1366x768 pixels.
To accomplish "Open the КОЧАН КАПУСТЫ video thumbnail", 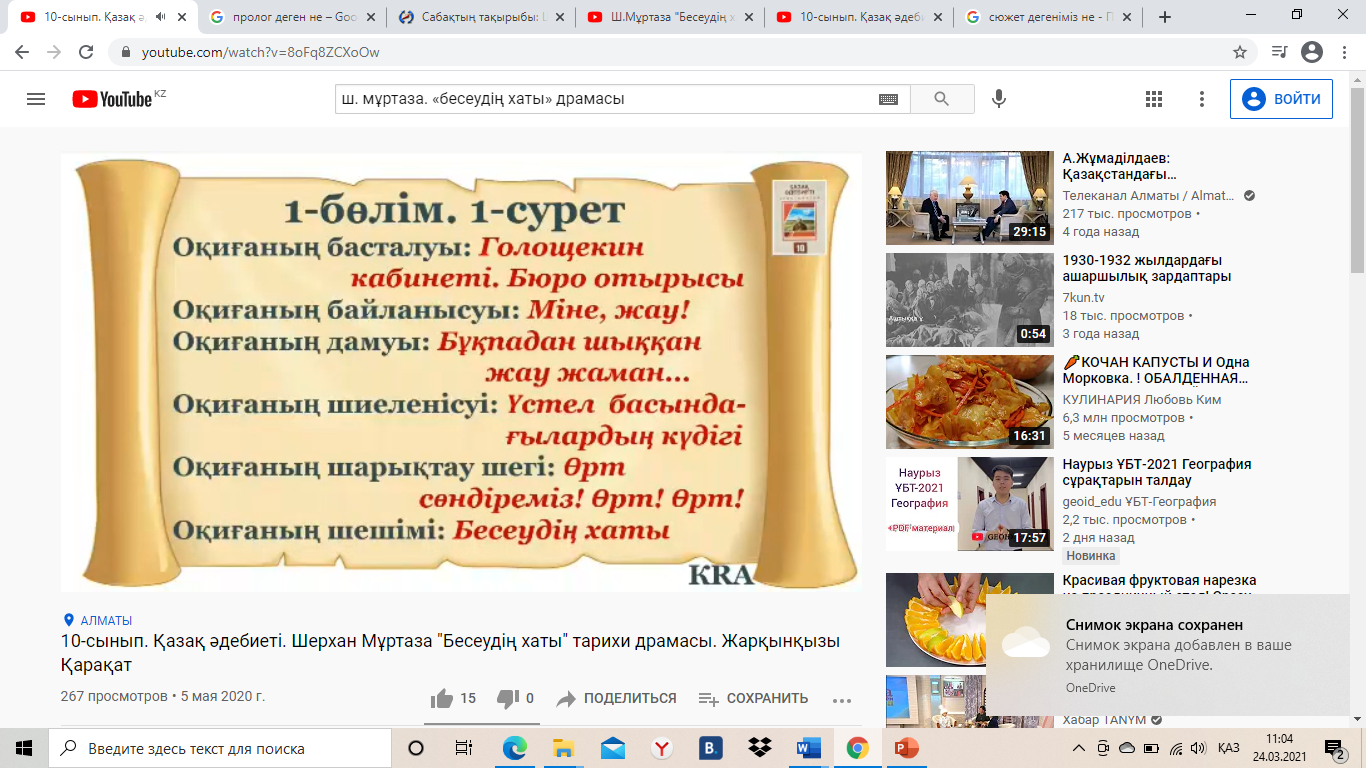I will [970, 402].
